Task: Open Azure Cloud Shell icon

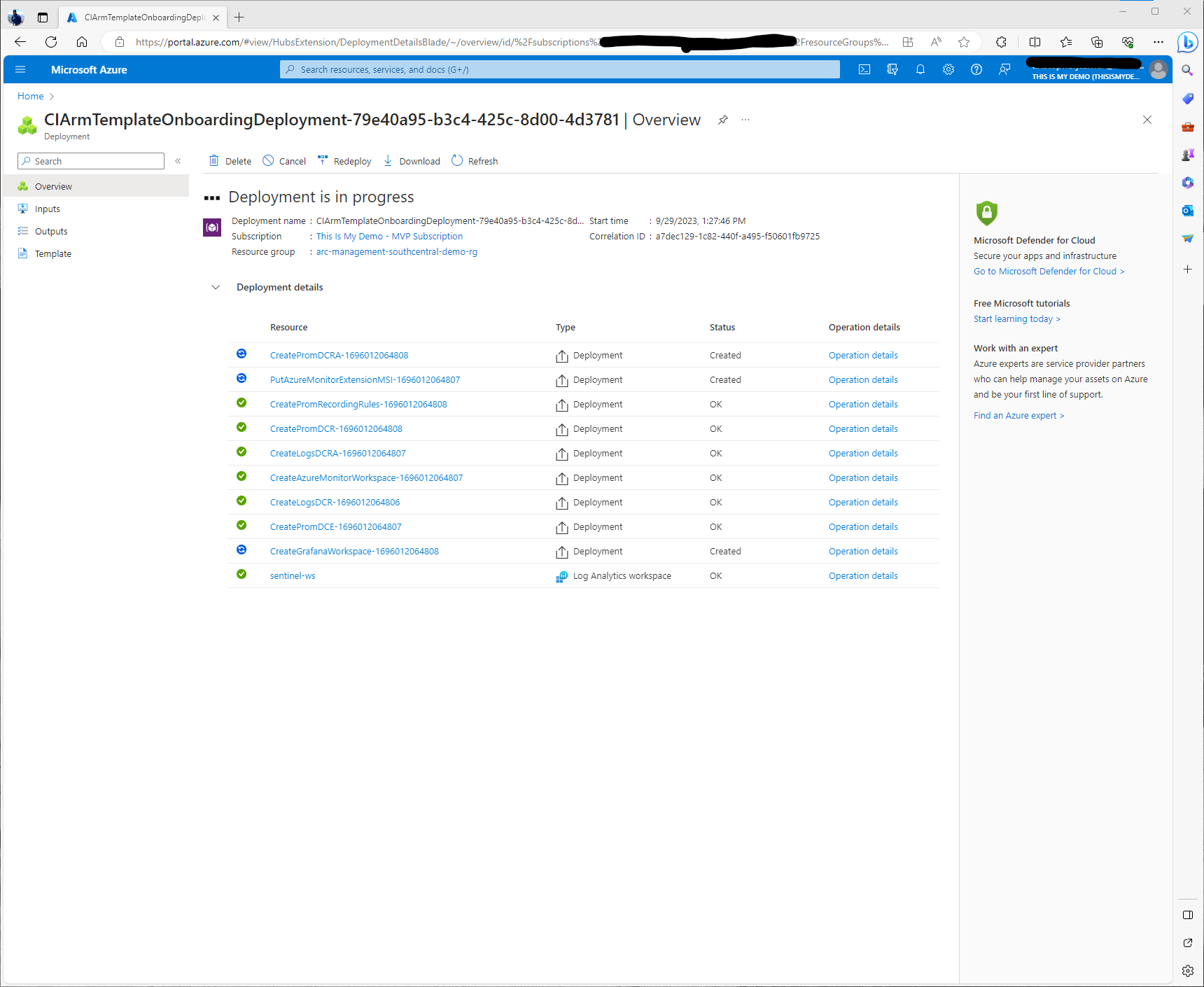Action: 864,69
